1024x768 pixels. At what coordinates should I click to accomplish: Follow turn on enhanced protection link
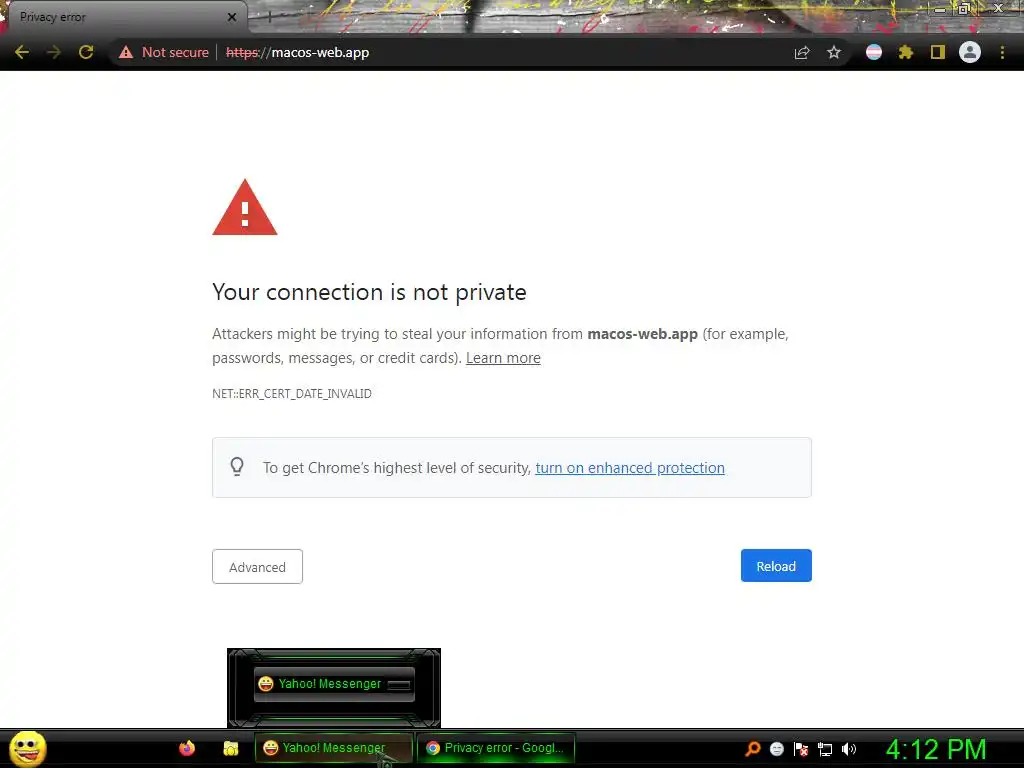coord(630,468)
